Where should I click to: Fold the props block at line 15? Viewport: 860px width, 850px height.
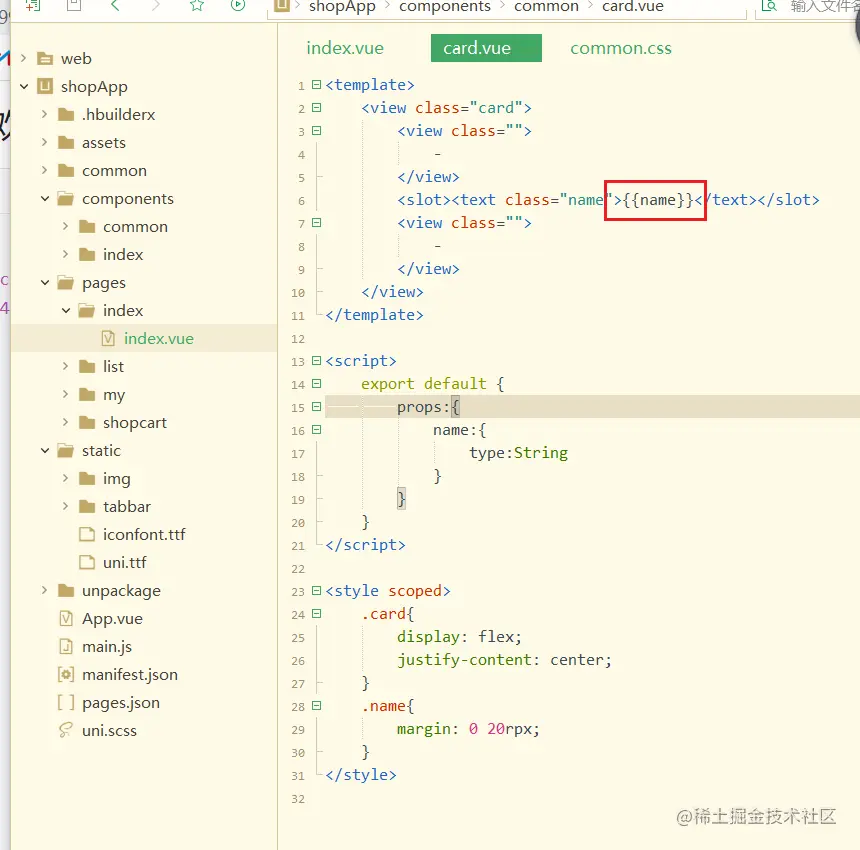click(x=316, y=406)
